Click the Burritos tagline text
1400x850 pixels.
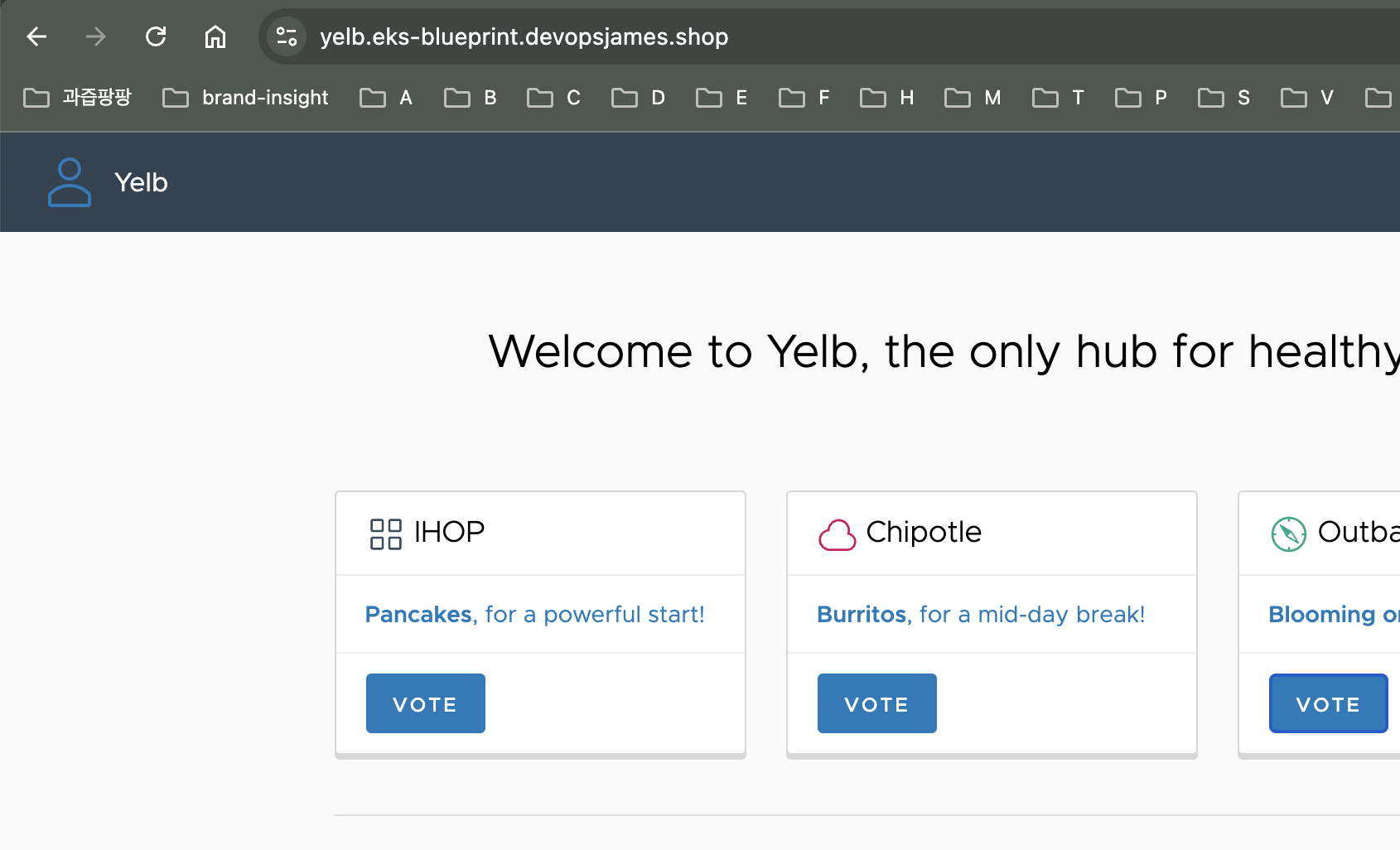[x=981, y=615]
